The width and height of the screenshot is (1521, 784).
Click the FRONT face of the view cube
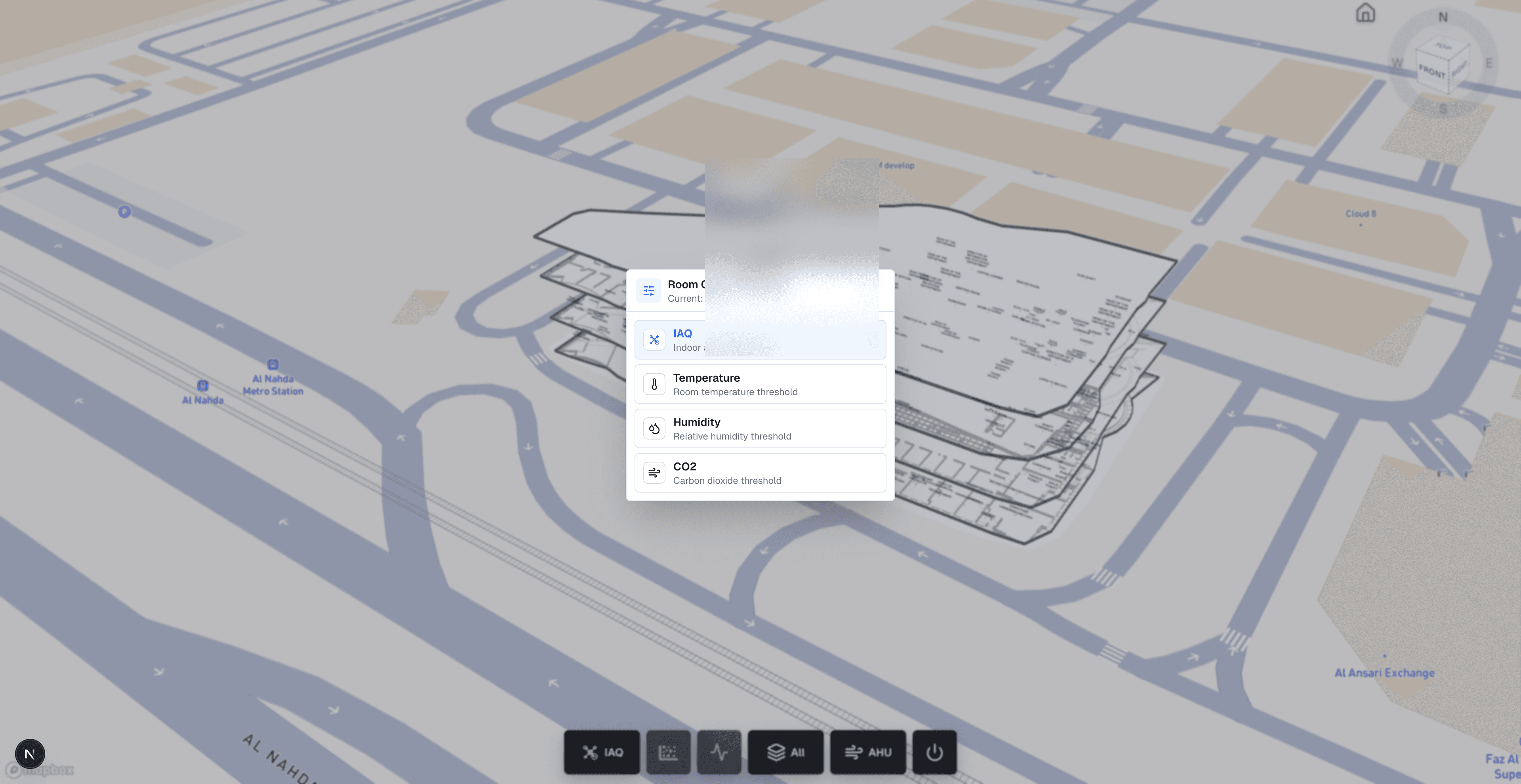coord(1432,72)
